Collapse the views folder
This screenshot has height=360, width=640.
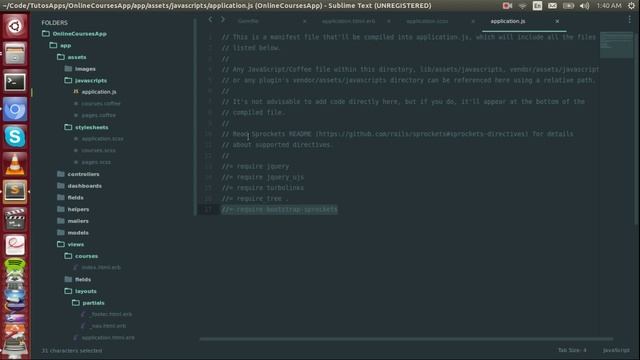pyautogui.click(x=71, y=244)
